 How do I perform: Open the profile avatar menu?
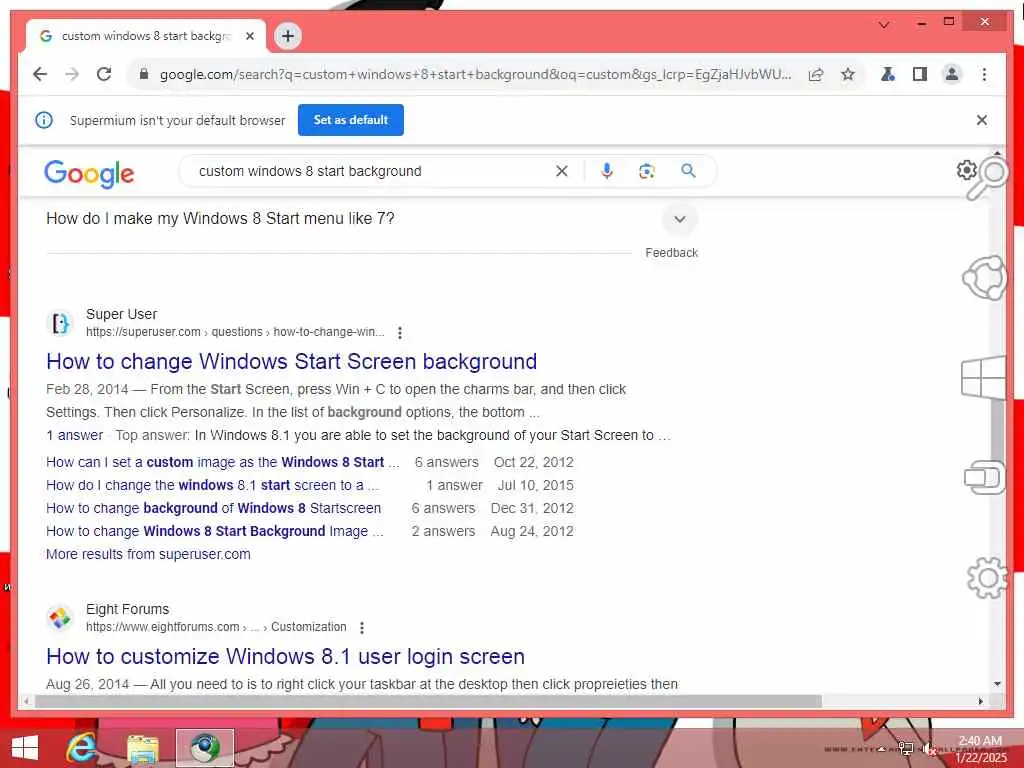point(952,74)
